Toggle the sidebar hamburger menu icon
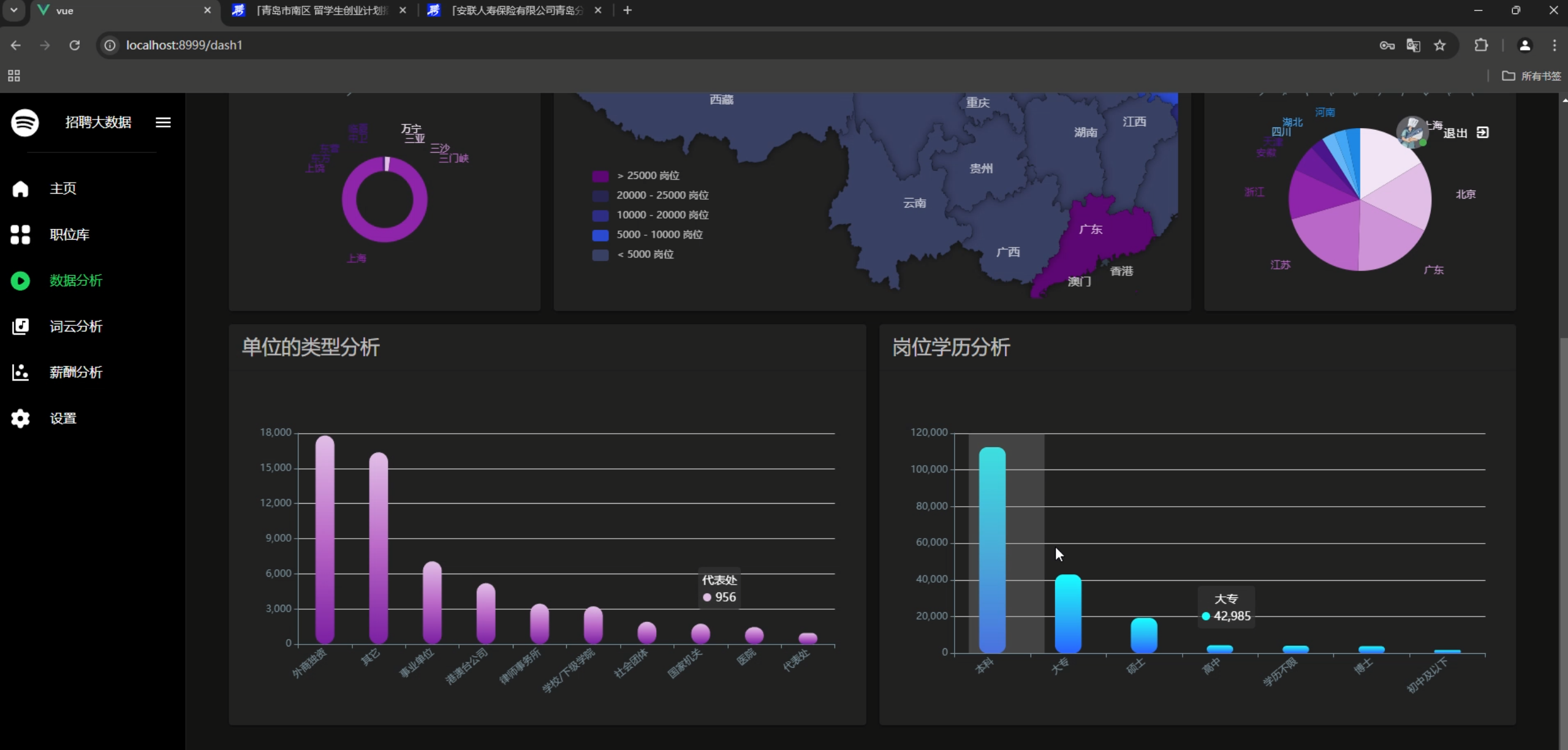Screen dimensions: 1568x750 (163, 123)
